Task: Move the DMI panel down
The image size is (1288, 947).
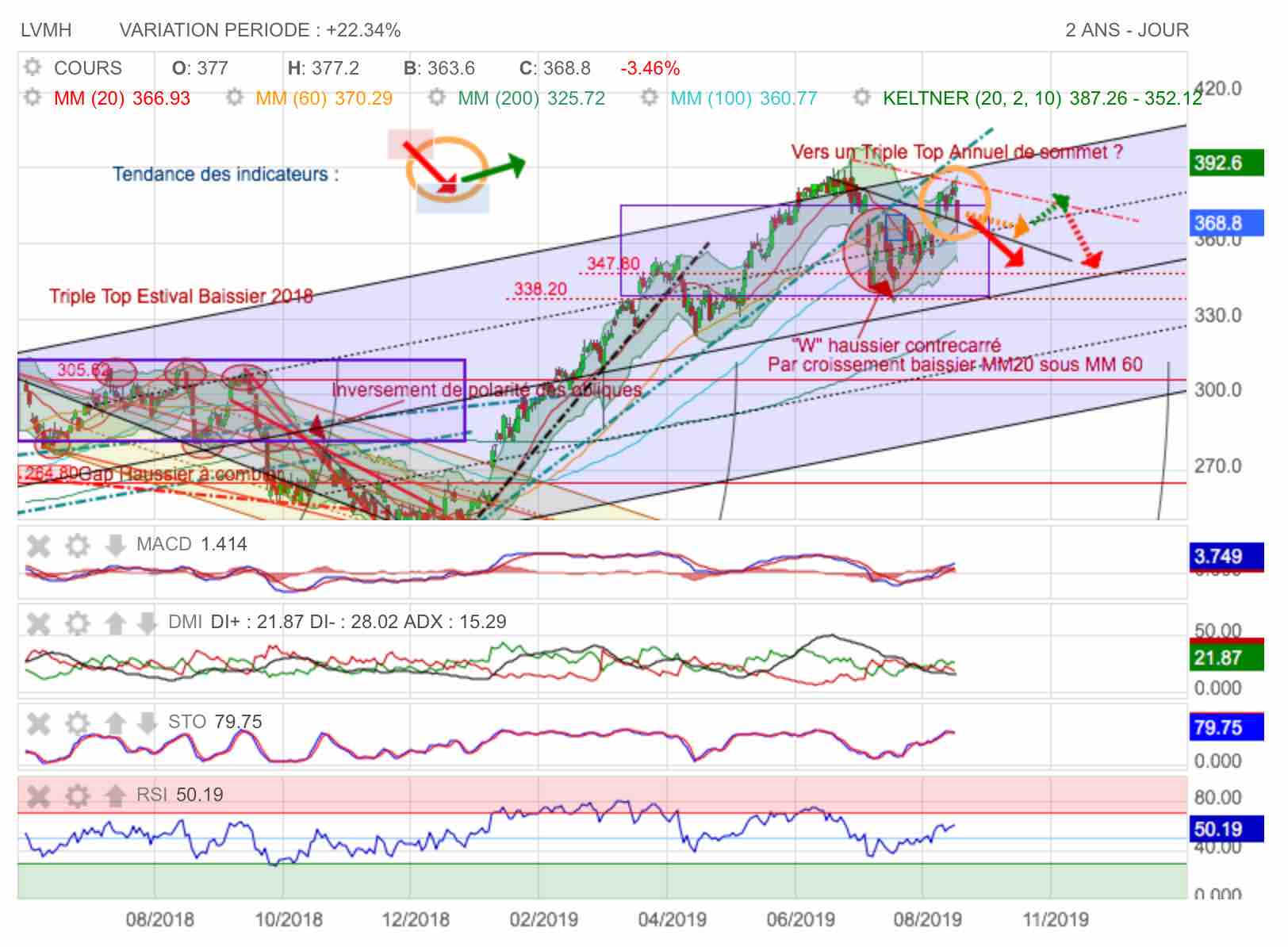Action: pos(147,623)
